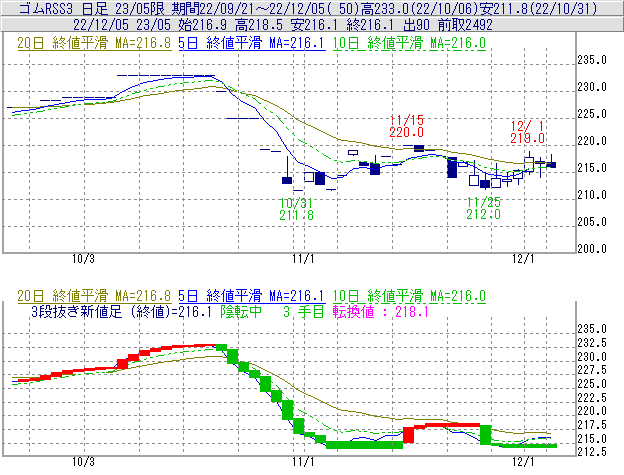Click upper chart 210.0 axis label
This screenshot has width=624, height=475.
(592, 195)
